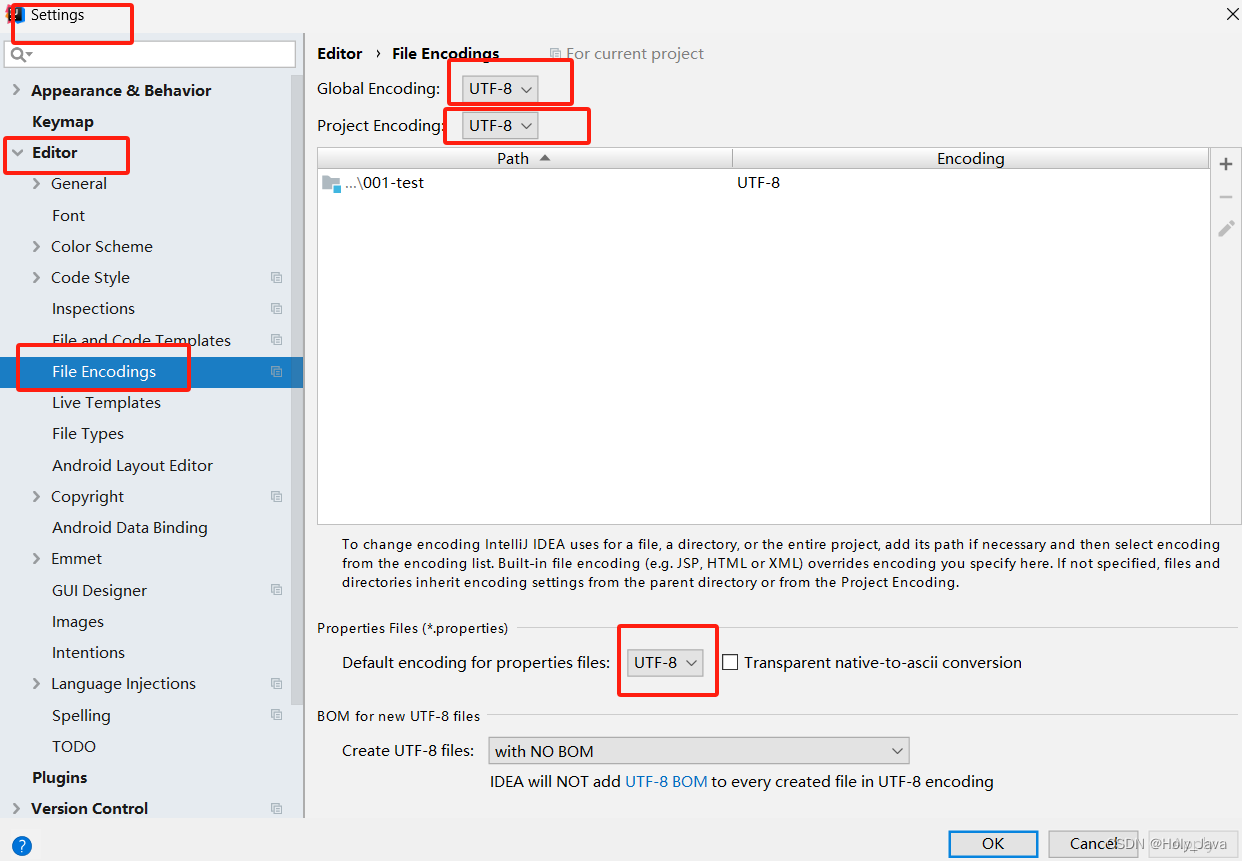Collapse the Editor section

pos(16,153)
